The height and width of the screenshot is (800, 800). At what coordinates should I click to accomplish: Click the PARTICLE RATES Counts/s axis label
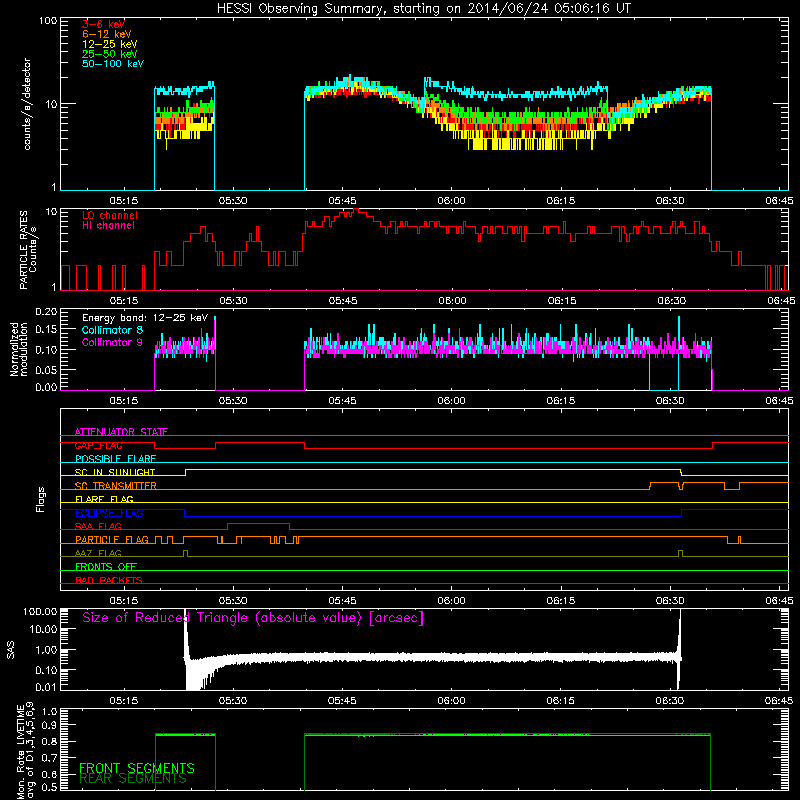coord(28,249)
